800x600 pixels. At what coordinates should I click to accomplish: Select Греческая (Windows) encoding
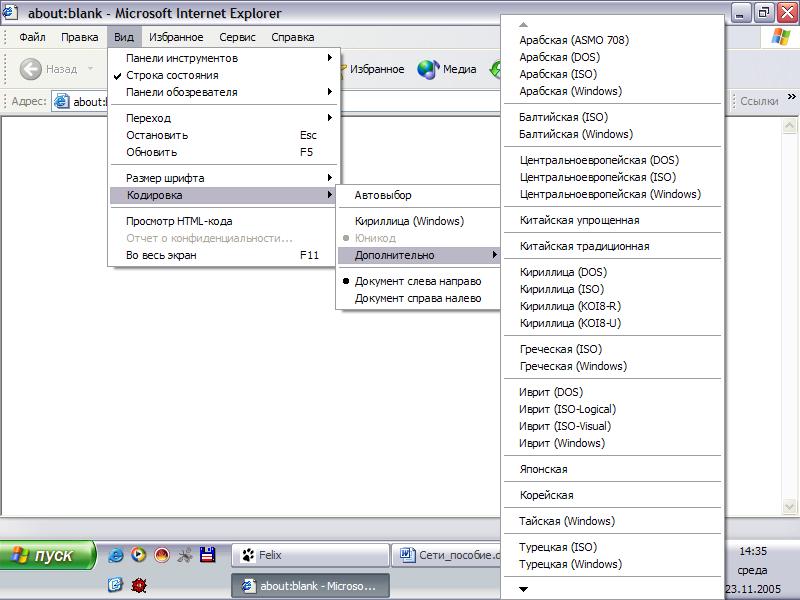pos(612,366)
